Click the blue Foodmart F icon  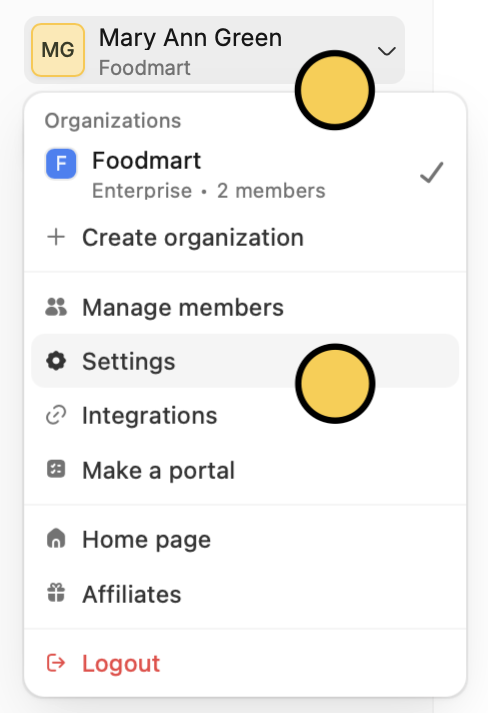[61, 164]
